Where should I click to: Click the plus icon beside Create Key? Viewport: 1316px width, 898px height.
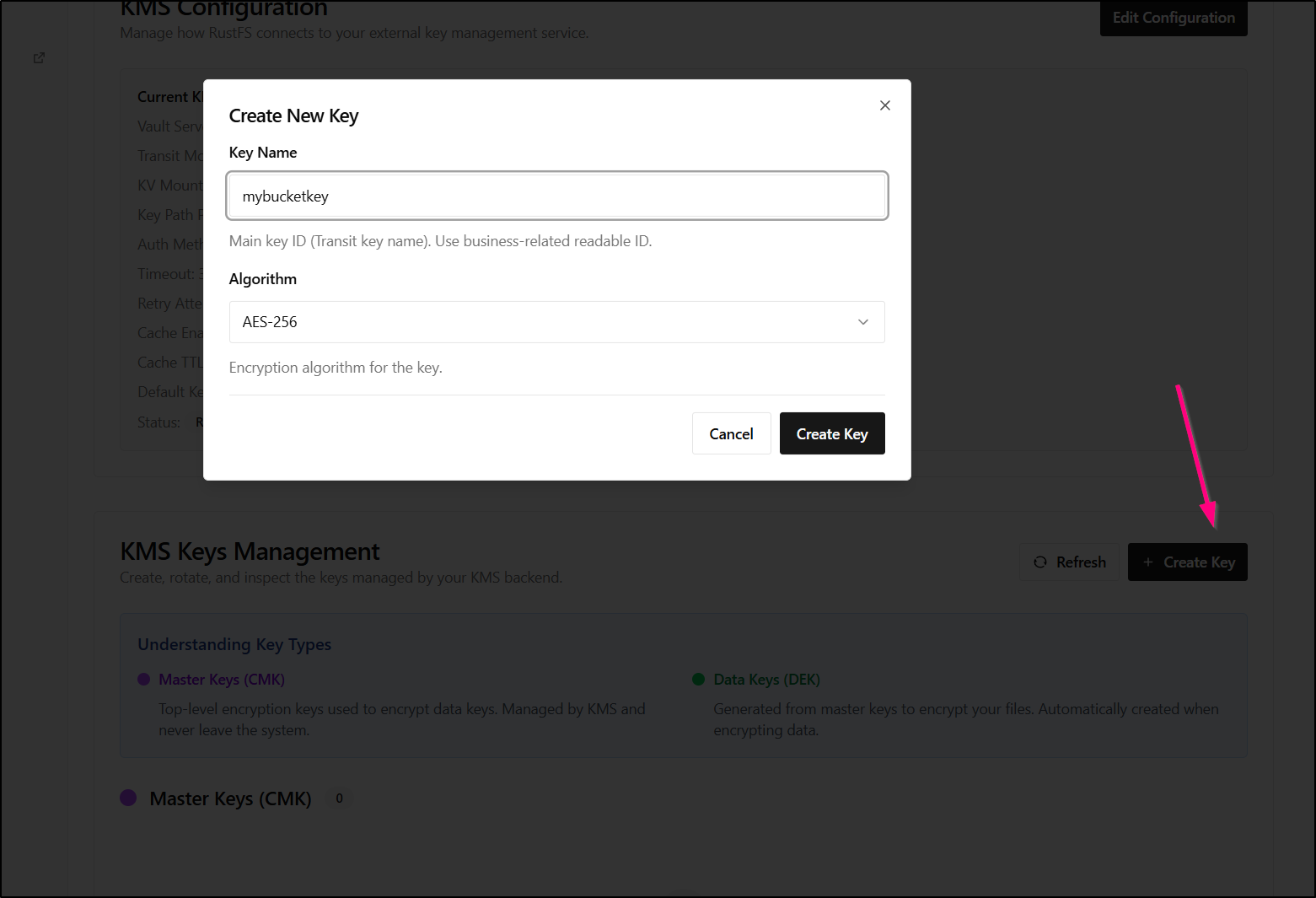tap(1147, 562)
